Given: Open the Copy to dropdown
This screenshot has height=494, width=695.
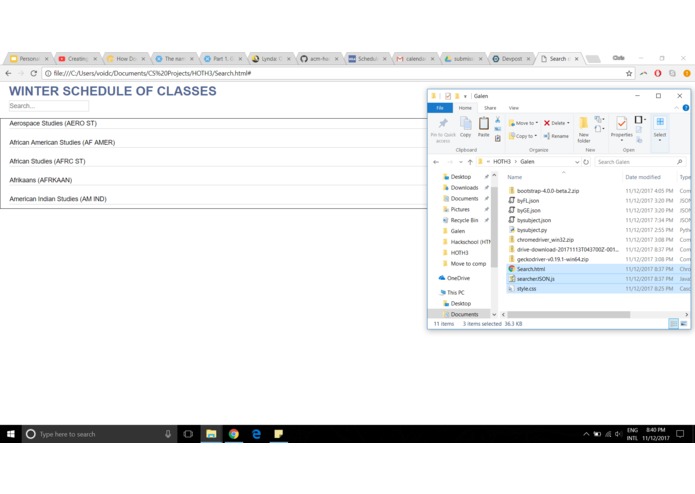Looking at the screenshot, I should (x=523, y=136).
